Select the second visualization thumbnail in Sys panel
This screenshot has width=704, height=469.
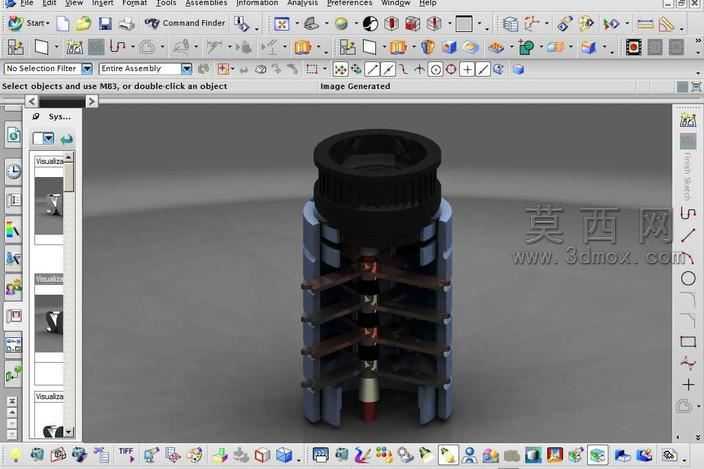pos(49,323)
